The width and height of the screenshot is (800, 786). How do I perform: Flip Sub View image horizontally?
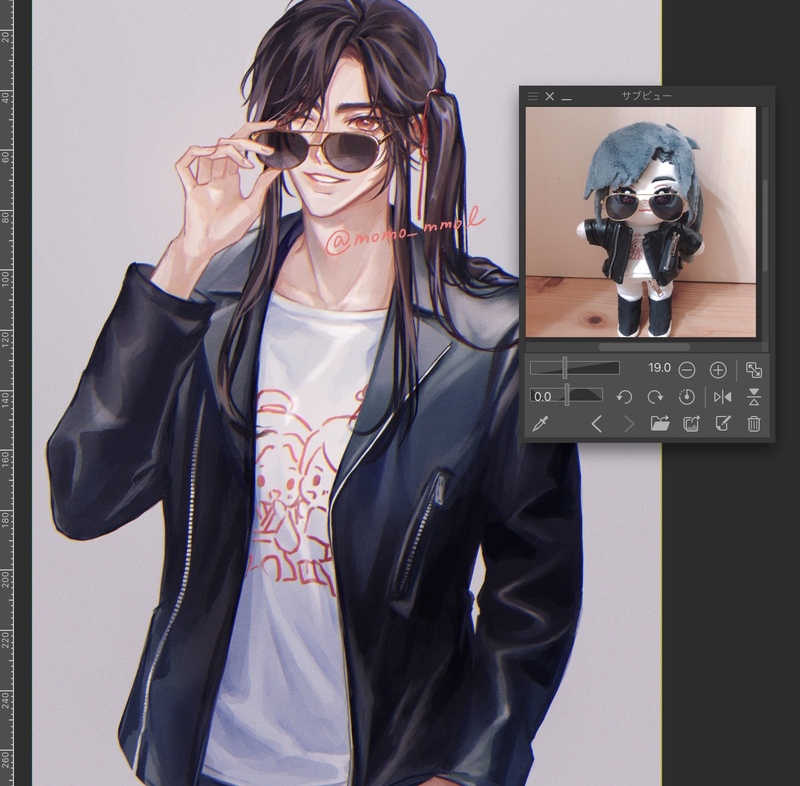coord(722,396)
